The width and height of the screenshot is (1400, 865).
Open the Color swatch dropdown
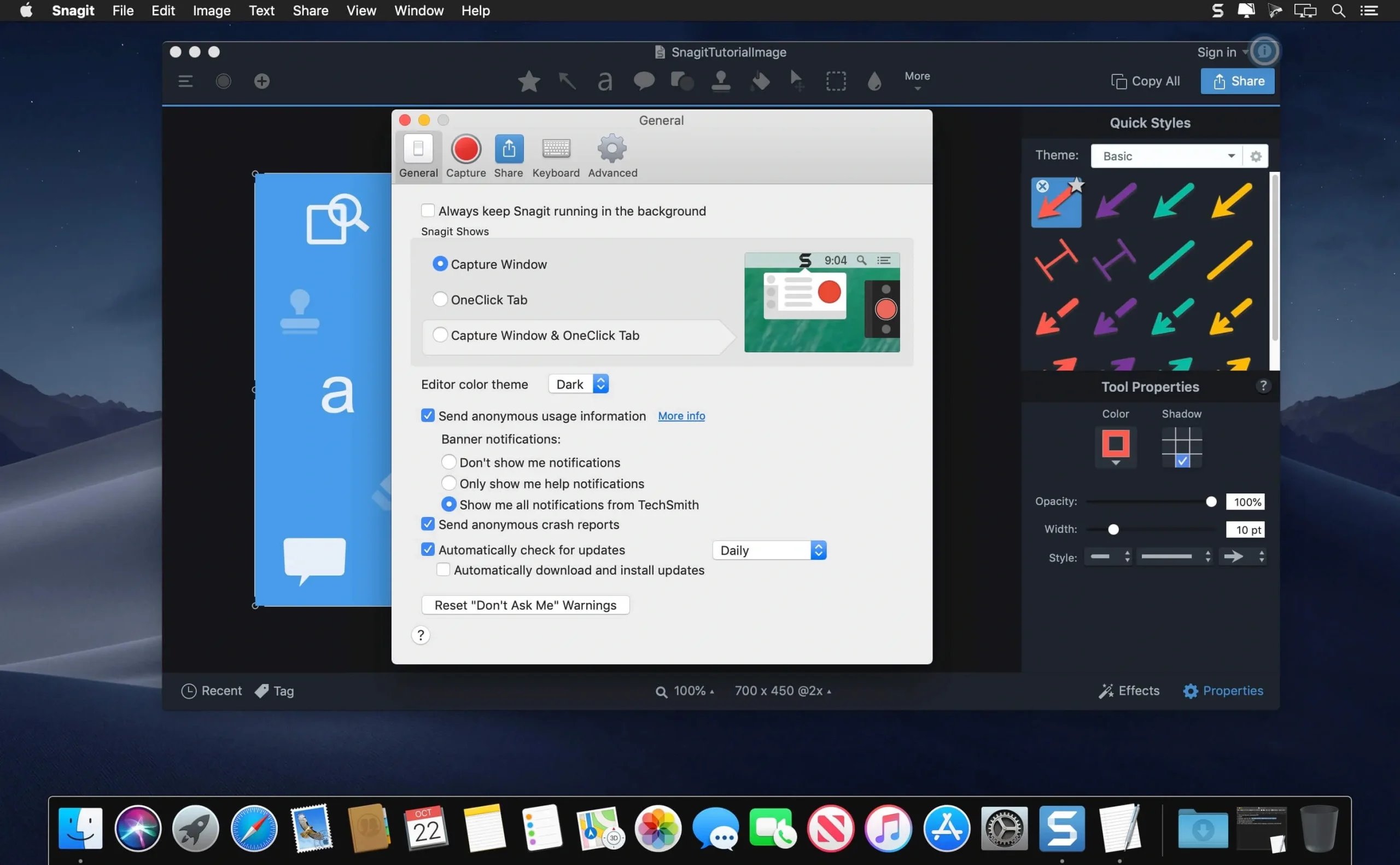point(1115,448)
